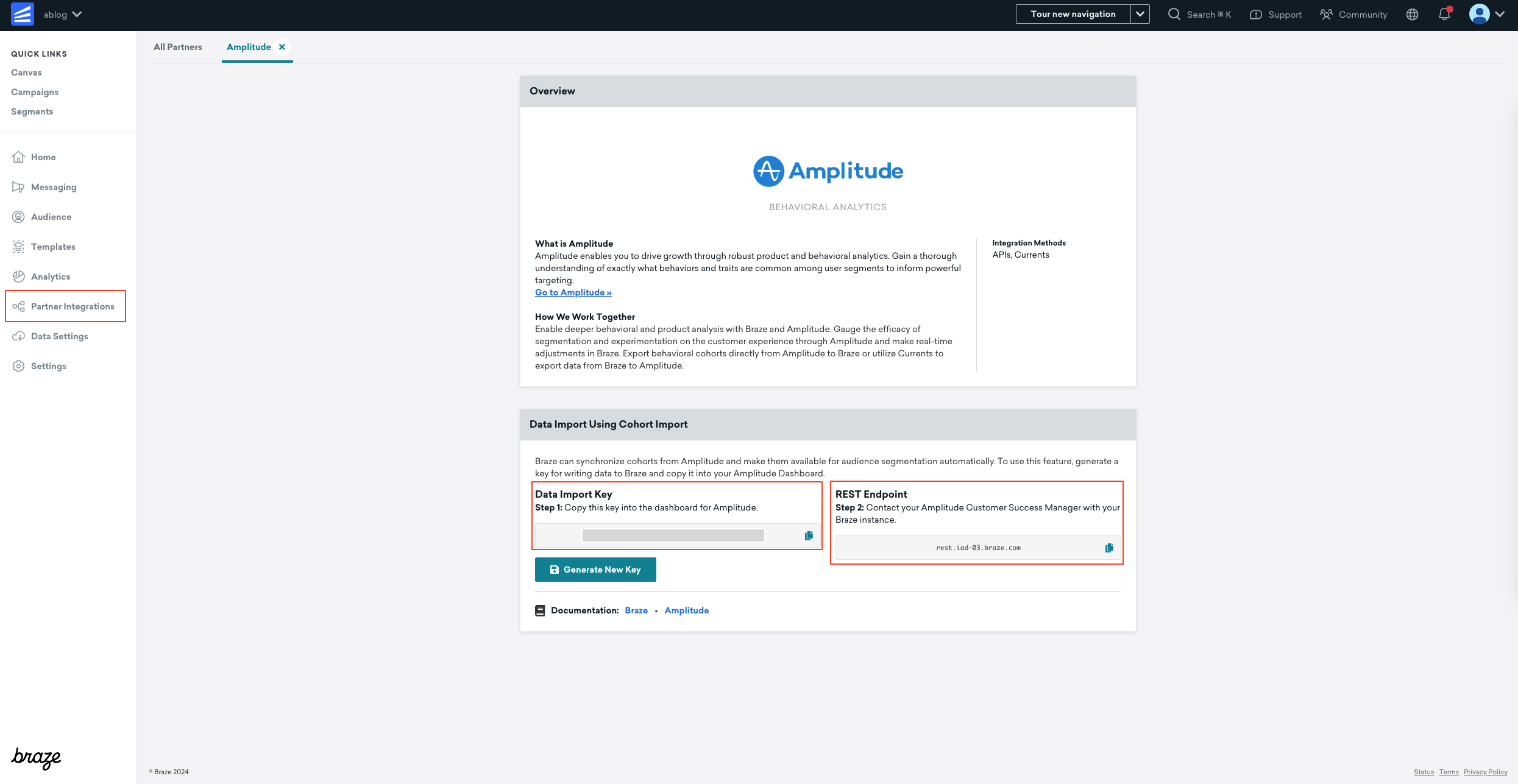The image size is (1518, 784).
Task: Click the Amplitude logo image
Action: click(x=828, y=171)
